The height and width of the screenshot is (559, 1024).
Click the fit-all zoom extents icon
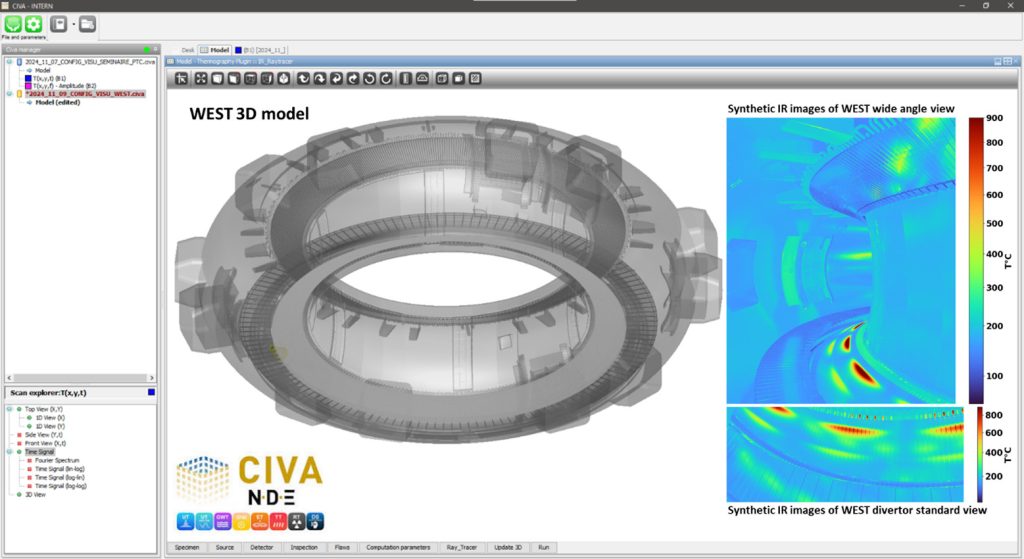(x=200, y=78)
